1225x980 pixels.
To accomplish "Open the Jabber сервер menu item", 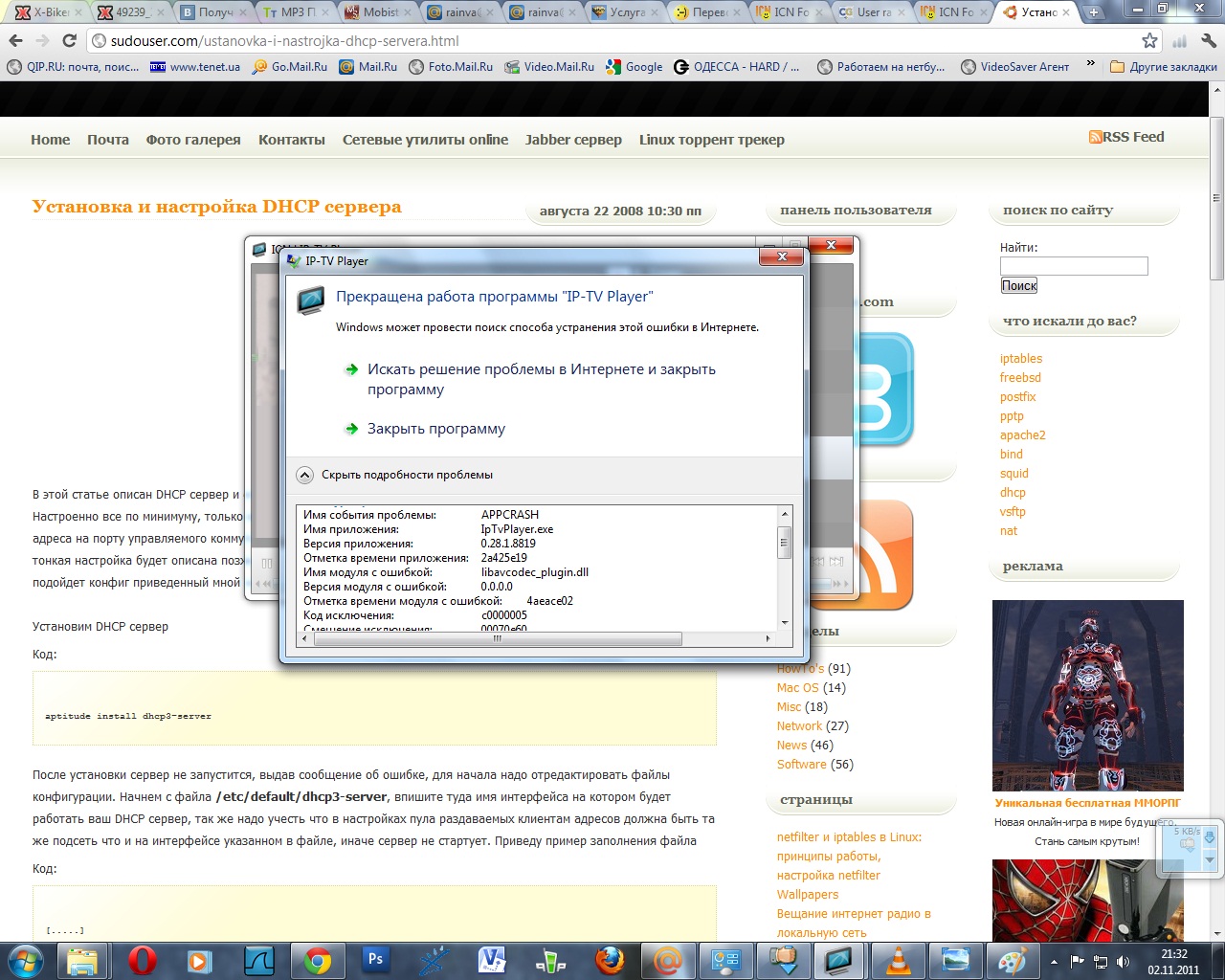I will pyautogui.click(x=573, y=140).
